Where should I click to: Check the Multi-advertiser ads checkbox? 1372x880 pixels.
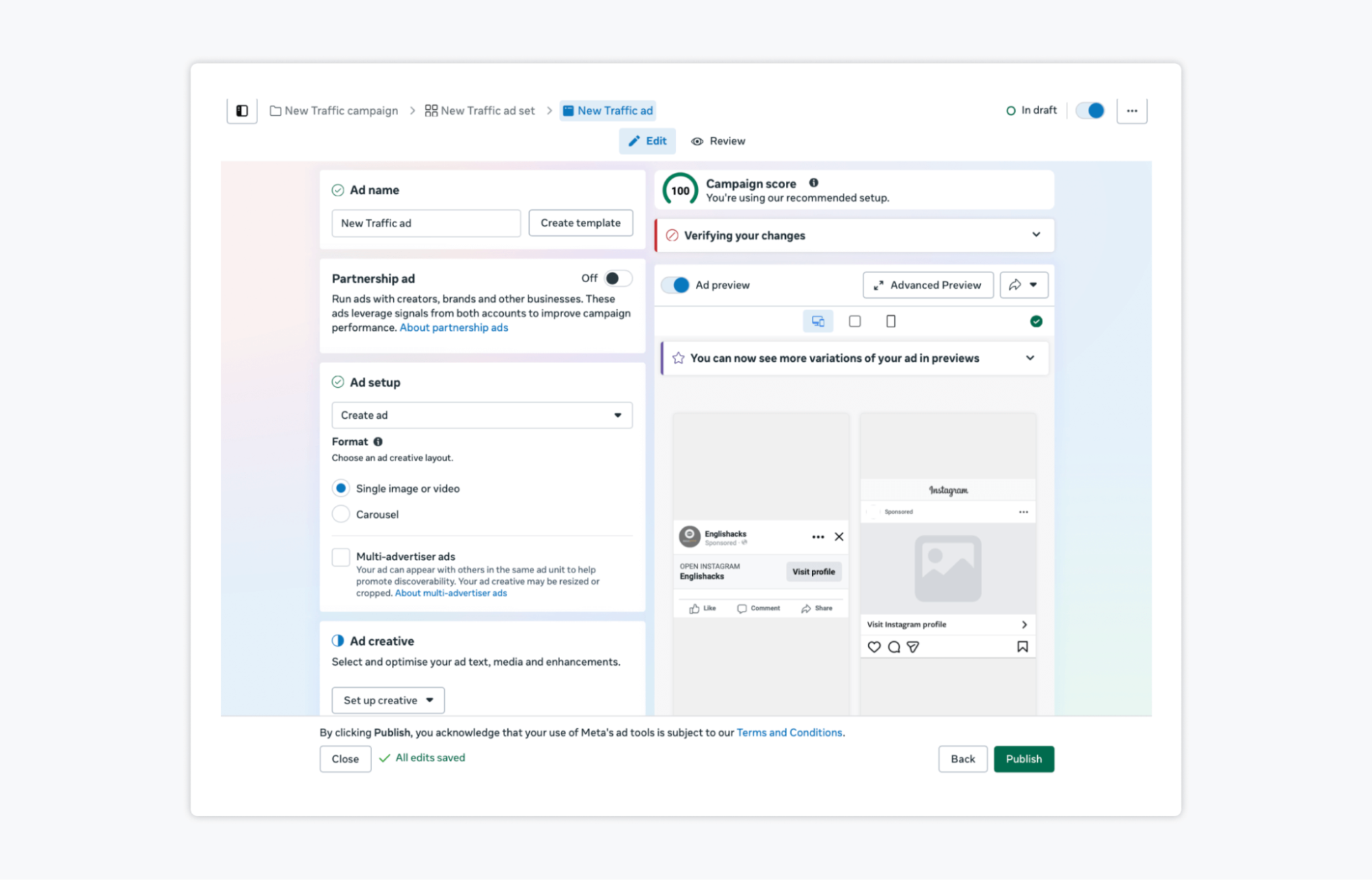(341, 557)
